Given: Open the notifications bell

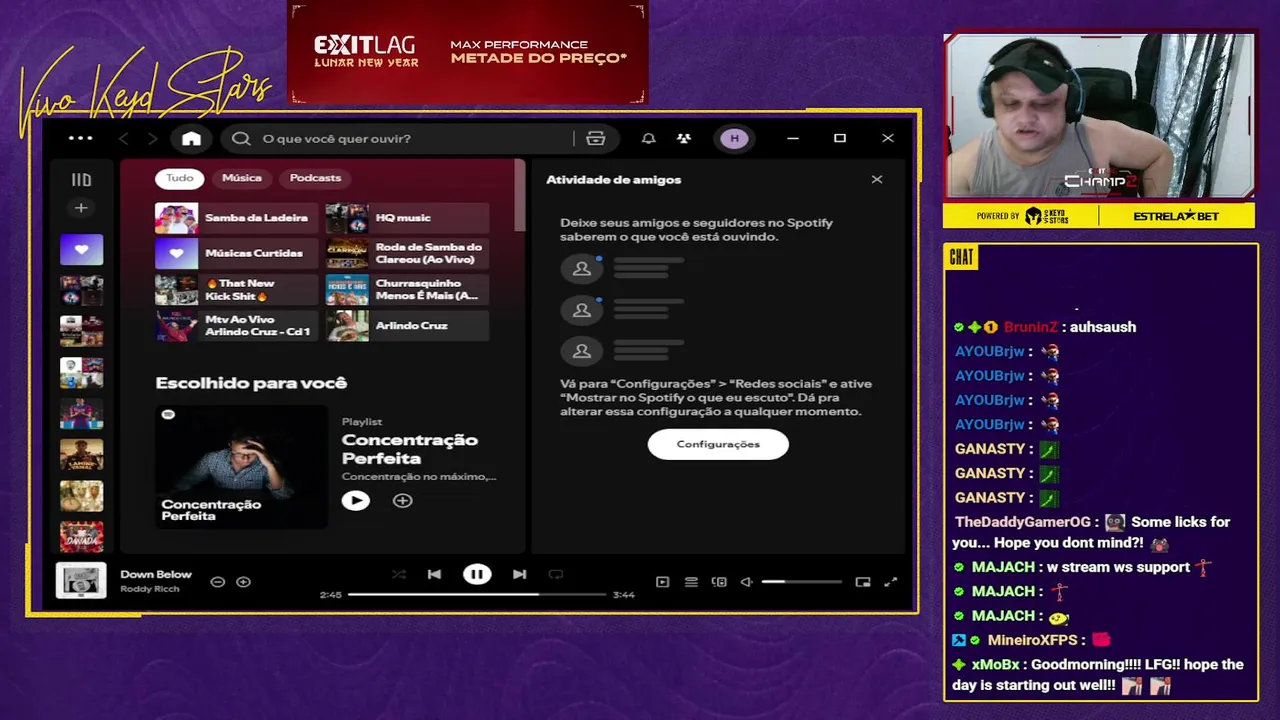Looking at the screenshot, I should pyautogui.click(x=649, y=138).
